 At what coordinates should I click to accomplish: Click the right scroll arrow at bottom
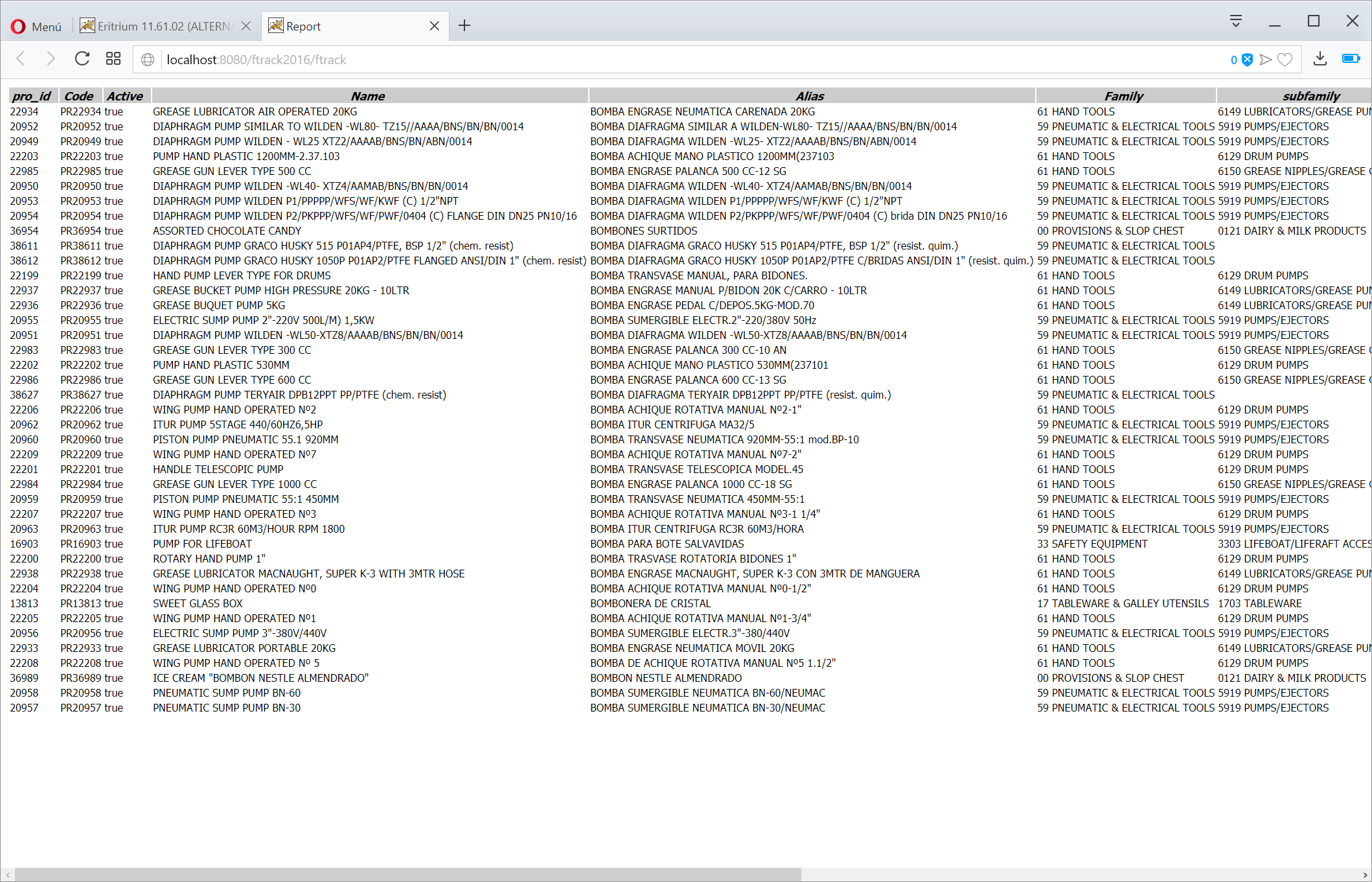(1365, 875)
